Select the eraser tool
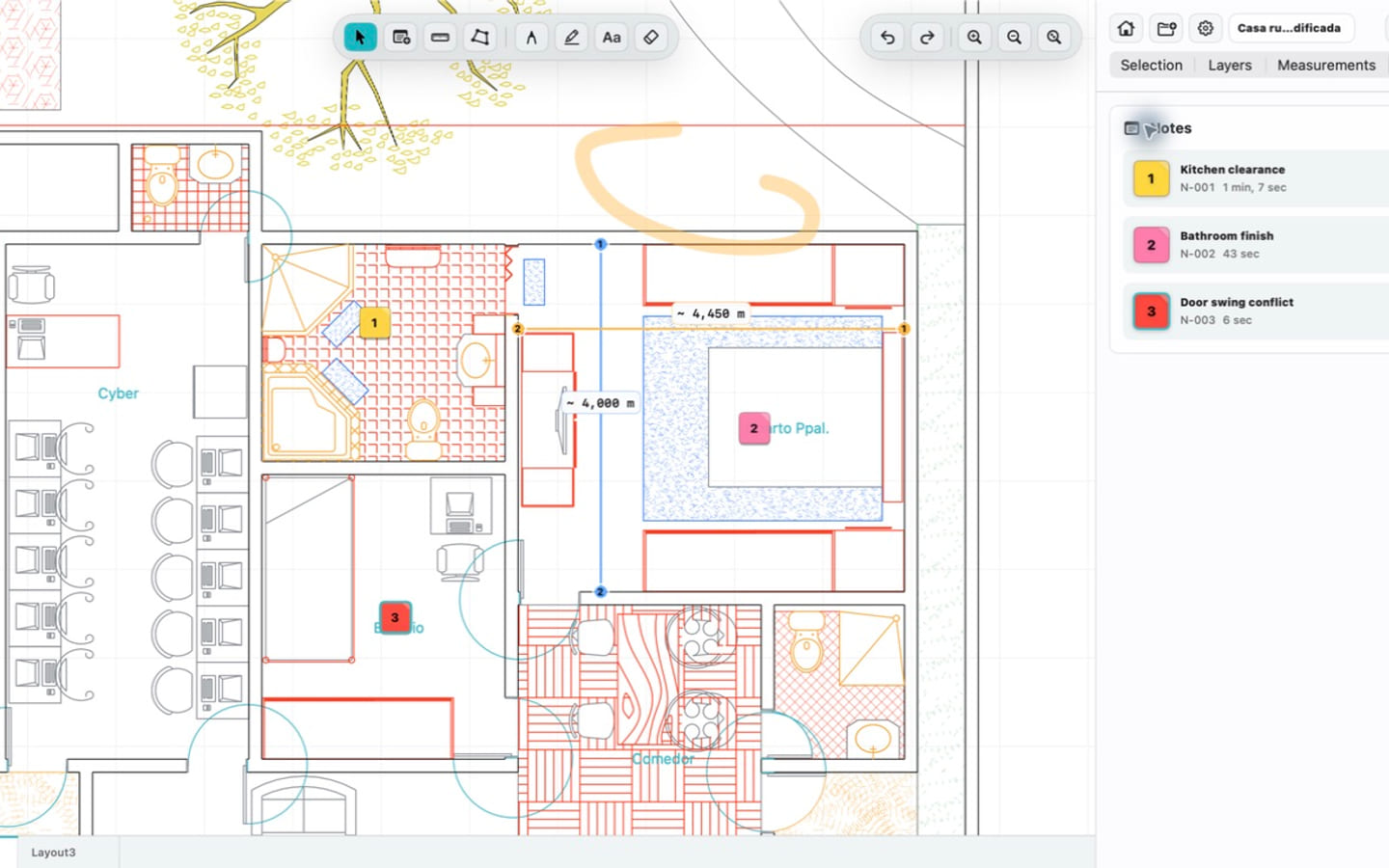 (x=651, y=38)
